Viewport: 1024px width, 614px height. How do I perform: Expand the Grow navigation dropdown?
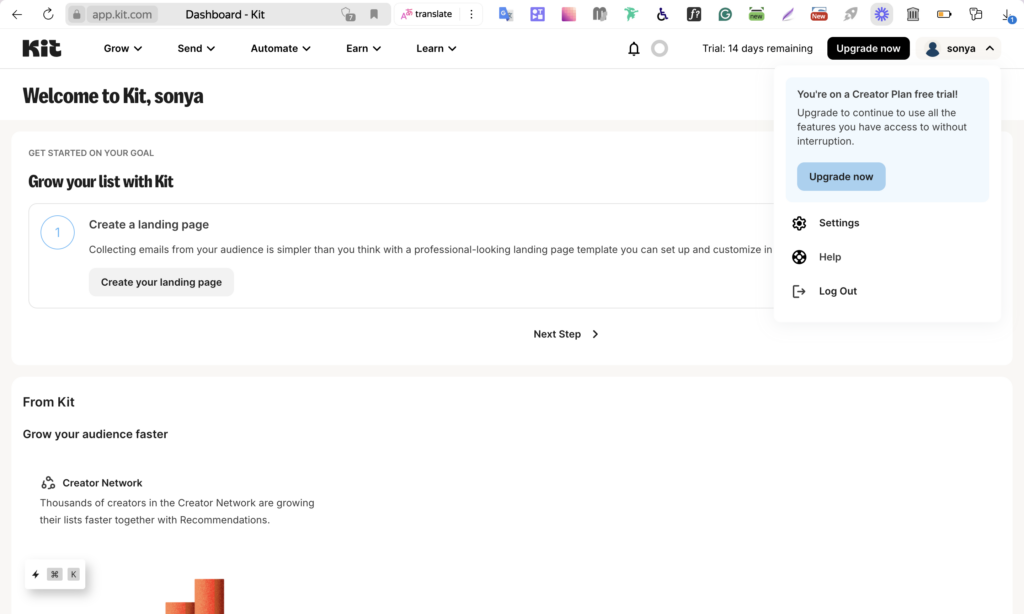coord(123,48)
